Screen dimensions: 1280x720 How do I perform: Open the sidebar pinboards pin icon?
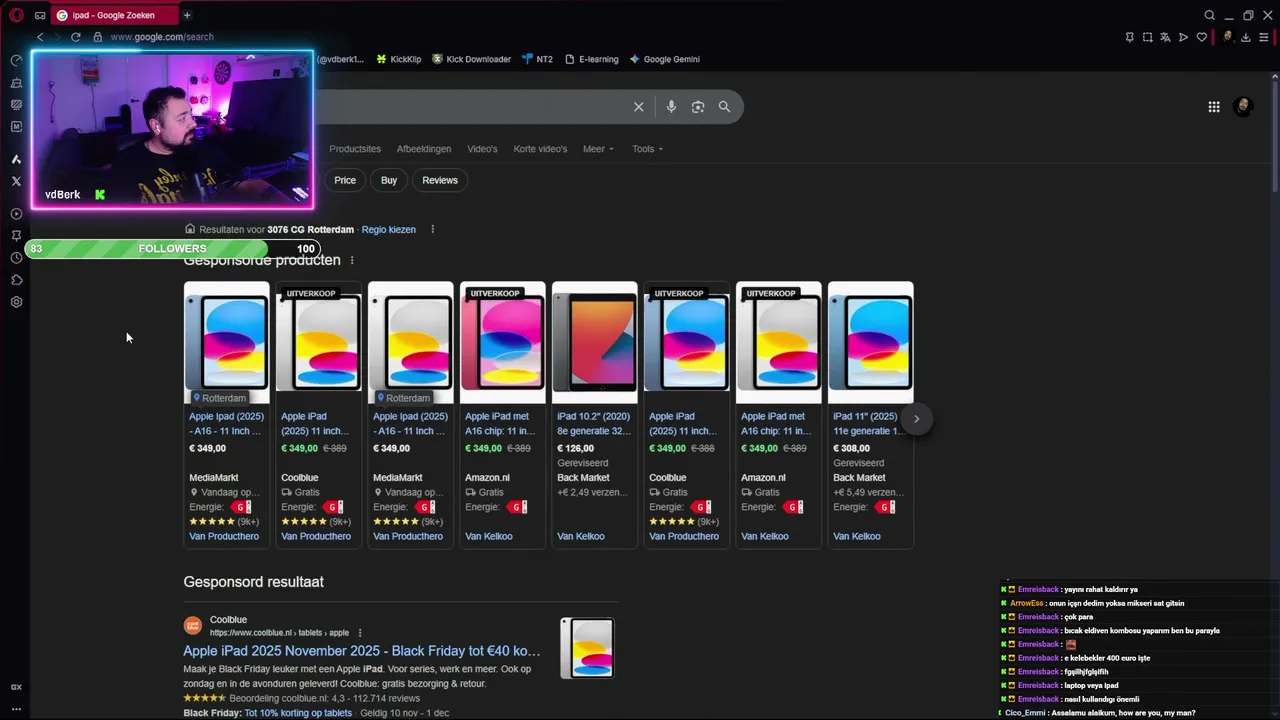tap(16, 236)
